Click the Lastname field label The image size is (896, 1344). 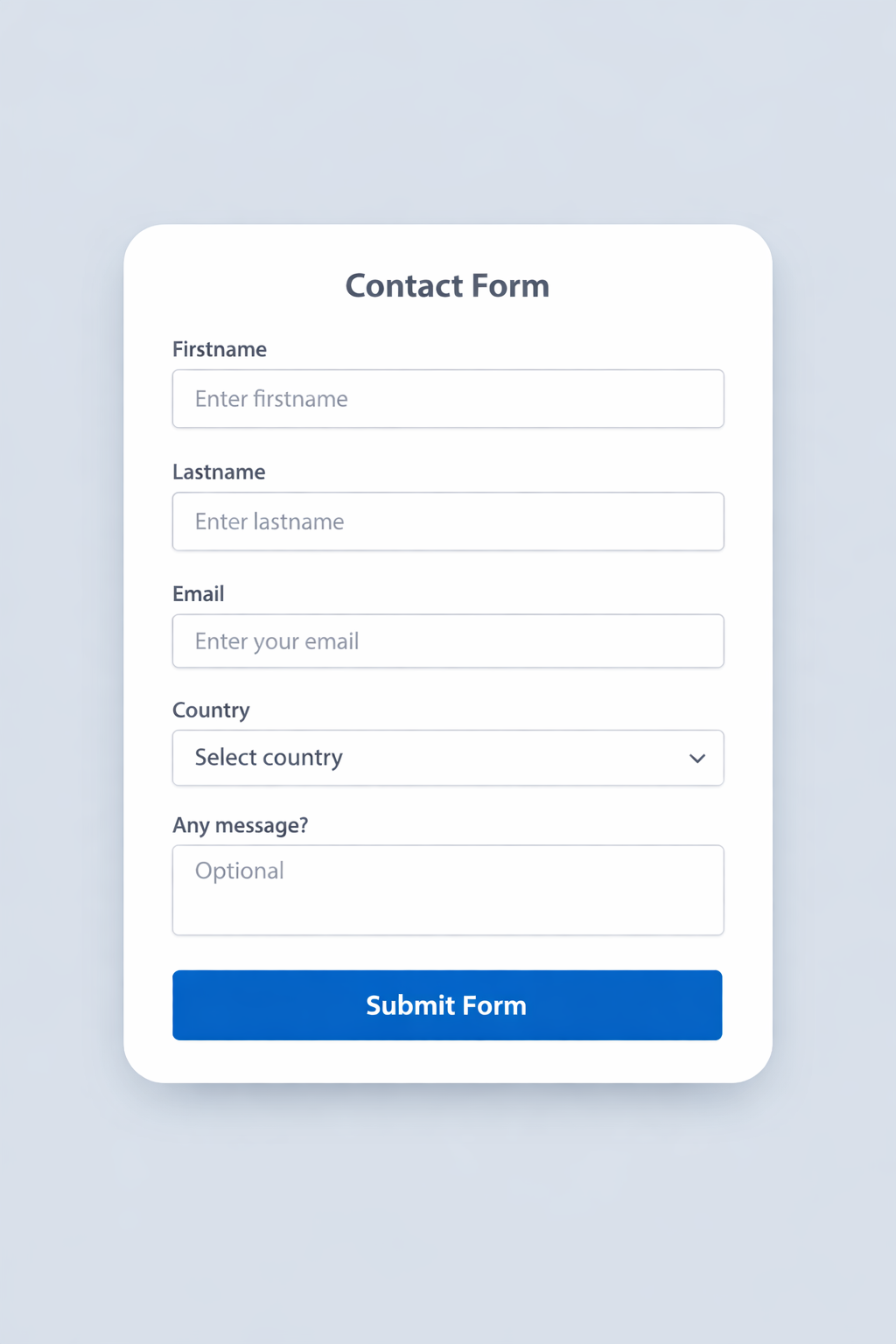(219, 472)
